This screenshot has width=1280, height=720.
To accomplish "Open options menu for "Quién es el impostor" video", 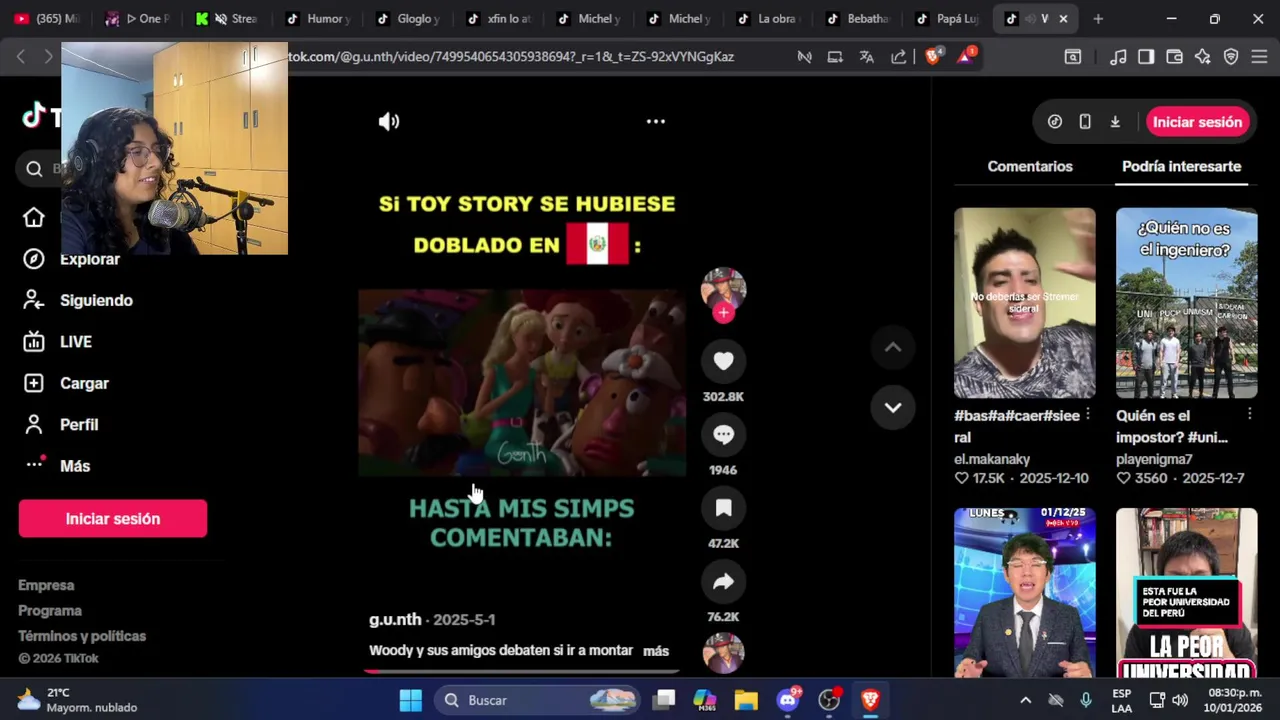I will coord(1250,415).
